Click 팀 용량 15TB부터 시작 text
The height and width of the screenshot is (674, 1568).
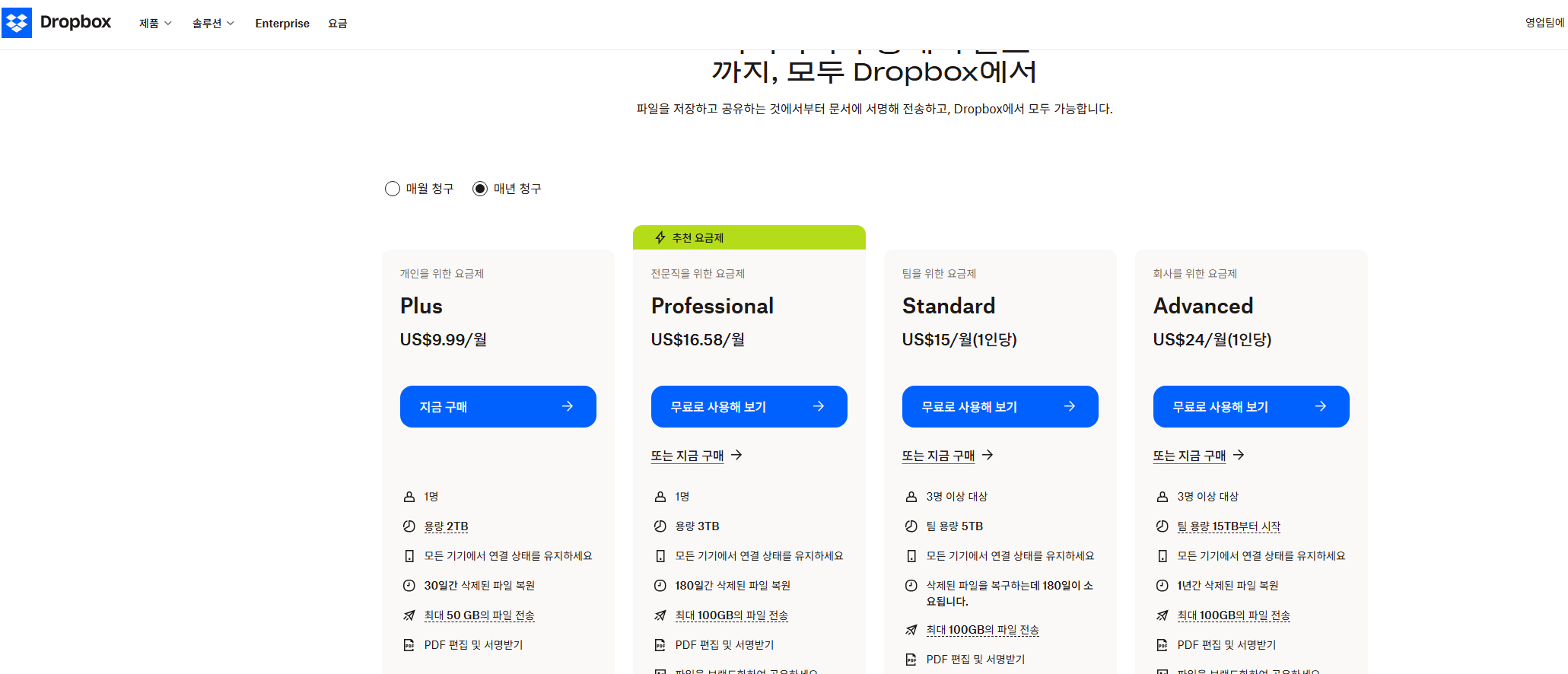click(x=1229, y=526)
